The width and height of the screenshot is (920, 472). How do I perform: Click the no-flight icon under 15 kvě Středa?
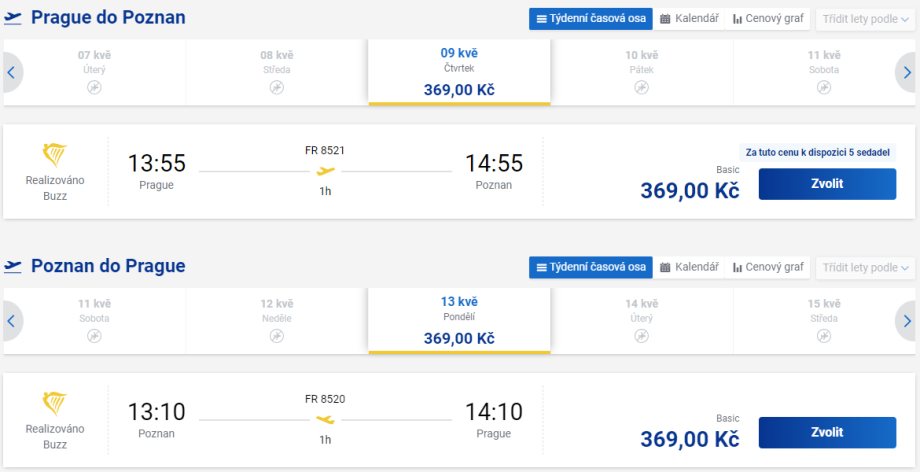tap(824, 336)
